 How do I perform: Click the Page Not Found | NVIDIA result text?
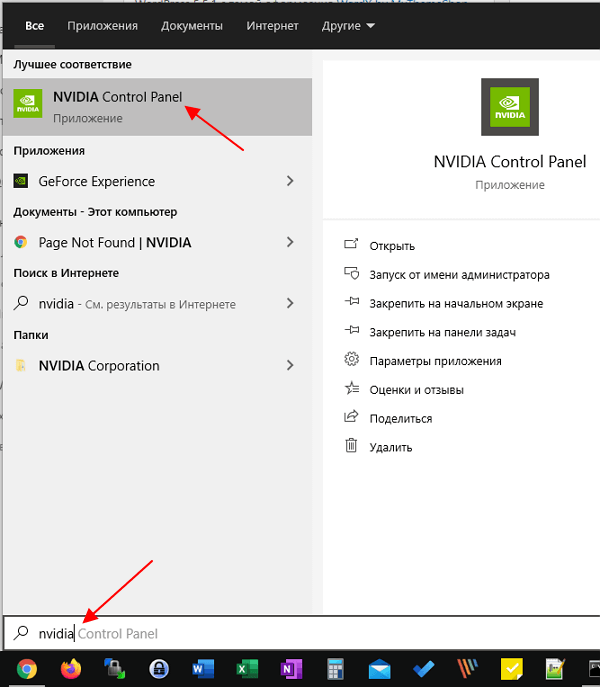pyautogui.click(x=115, y=242)
